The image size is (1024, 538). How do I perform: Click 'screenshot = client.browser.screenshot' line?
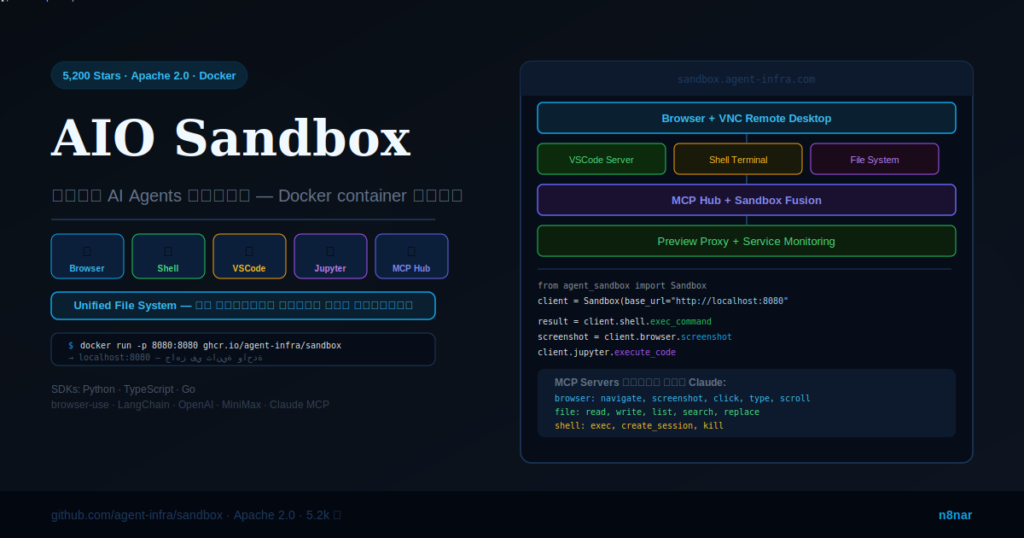pos(634,337)
